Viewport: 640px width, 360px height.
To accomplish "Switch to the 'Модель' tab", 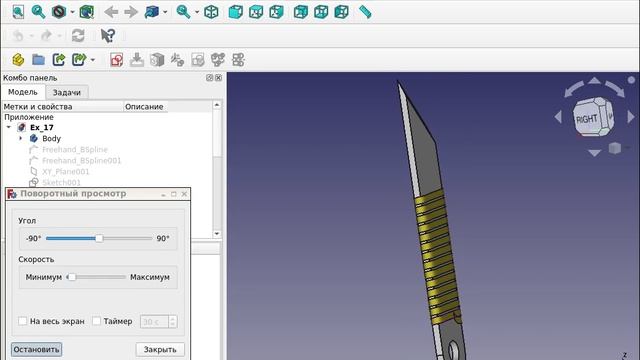I will coord(23,92).
